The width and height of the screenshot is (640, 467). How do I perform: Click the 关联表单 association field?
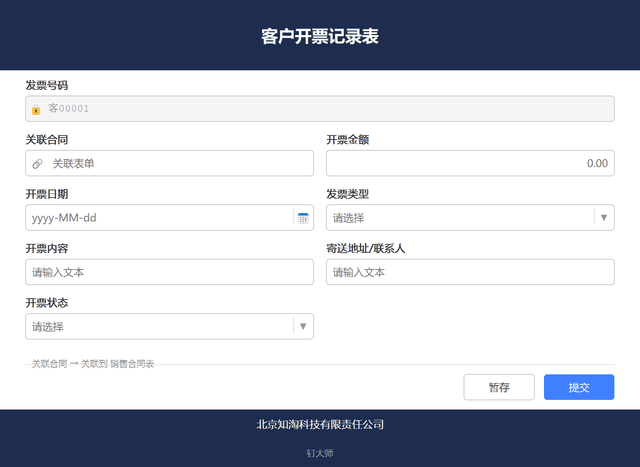click(x=169, y=163)
